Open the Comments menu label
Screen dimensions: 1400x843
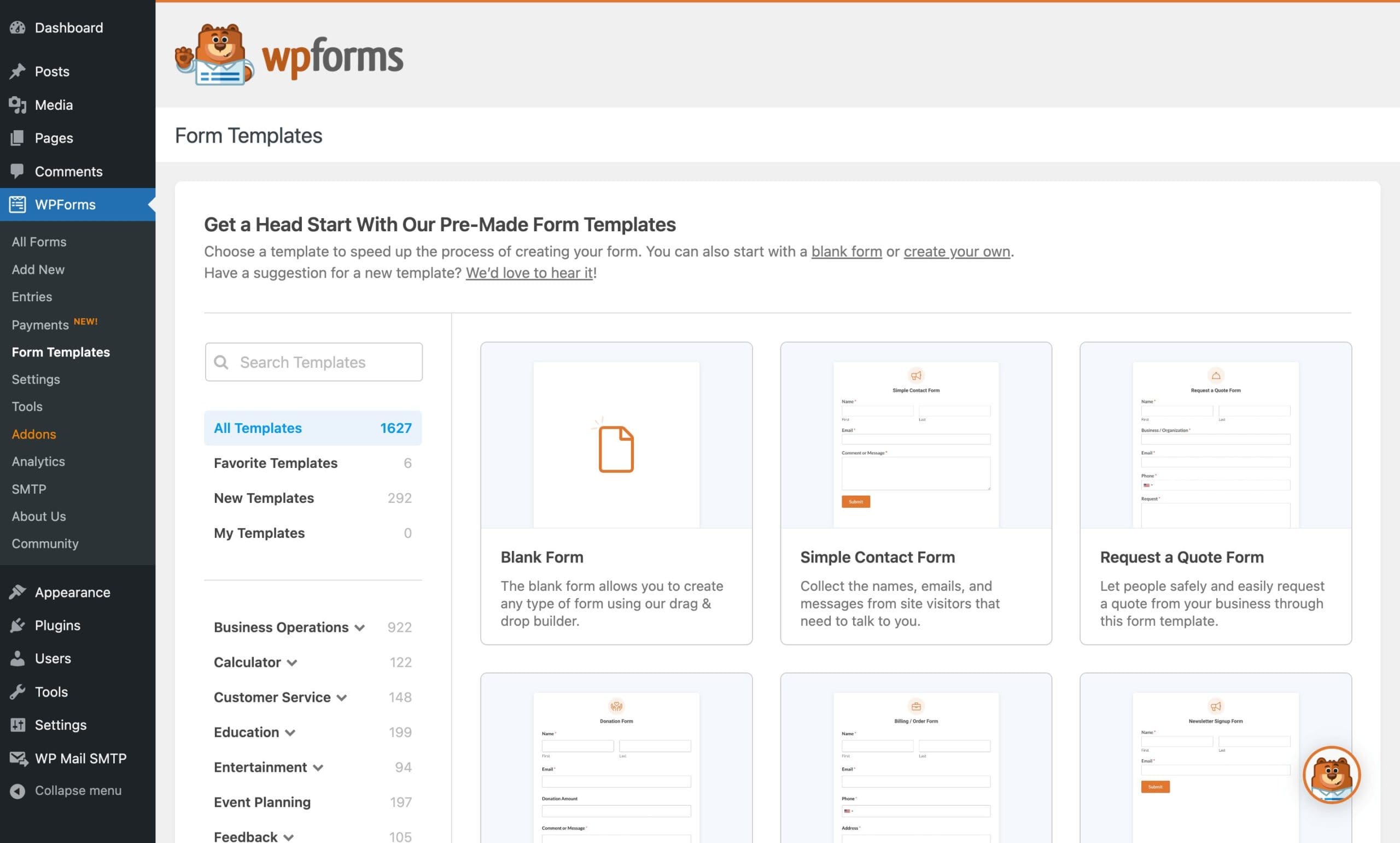[69, 171]
